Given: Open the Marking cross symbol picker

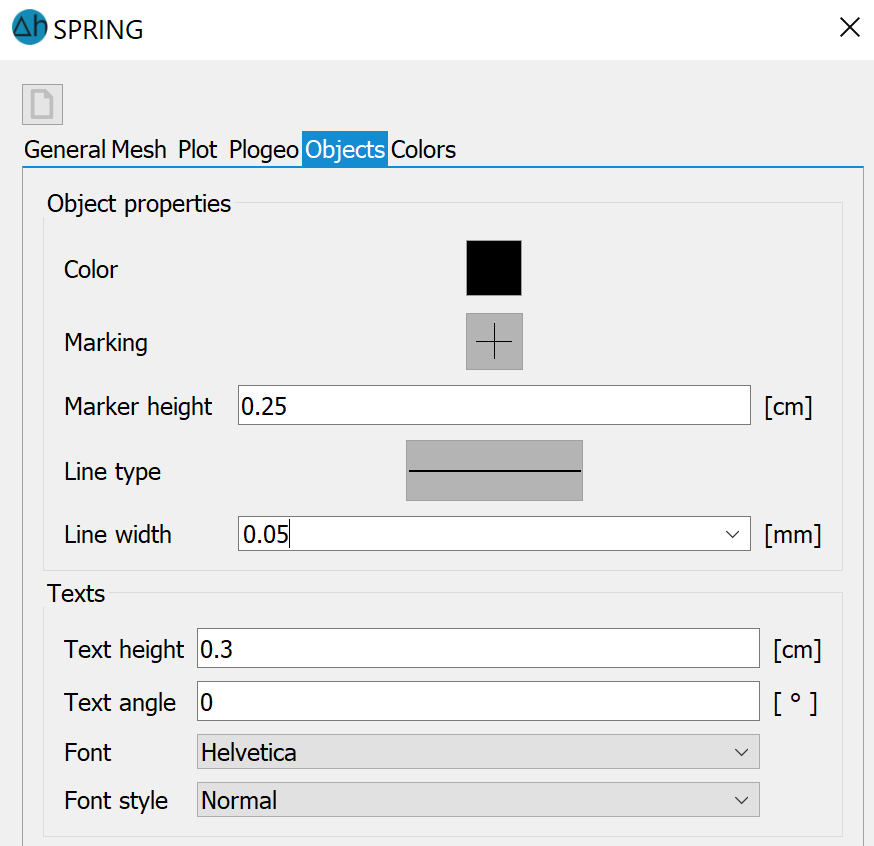Looking at the screenshot, I should (x=494, y=341).
